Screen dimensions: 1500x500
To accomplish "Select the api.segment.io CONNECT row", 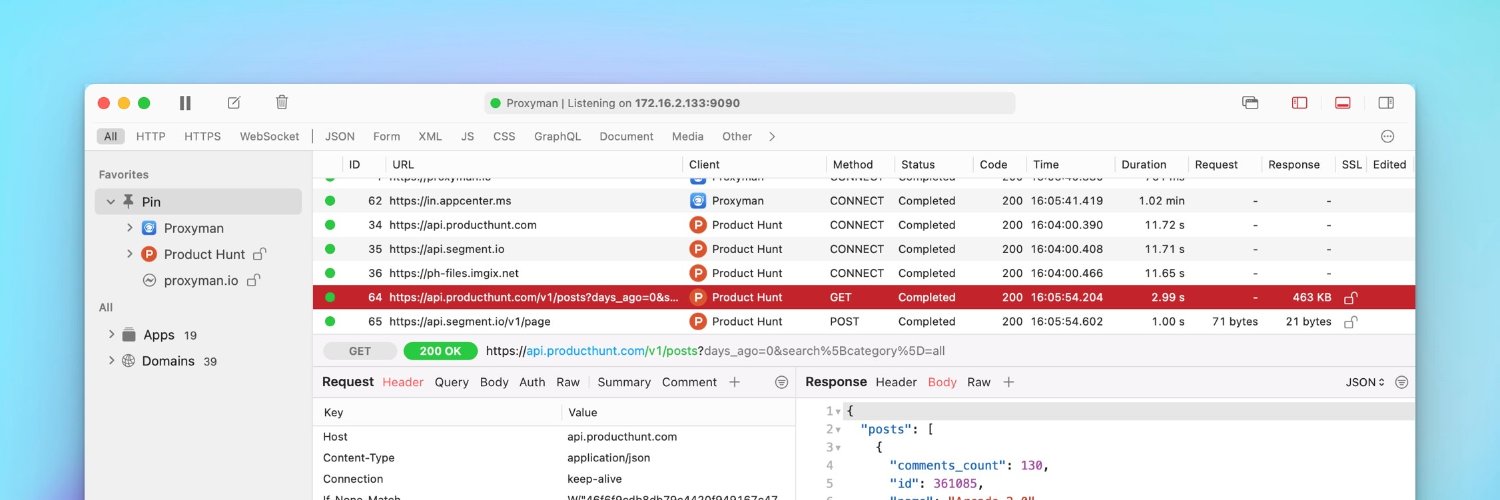I will [x=864, y=249].
